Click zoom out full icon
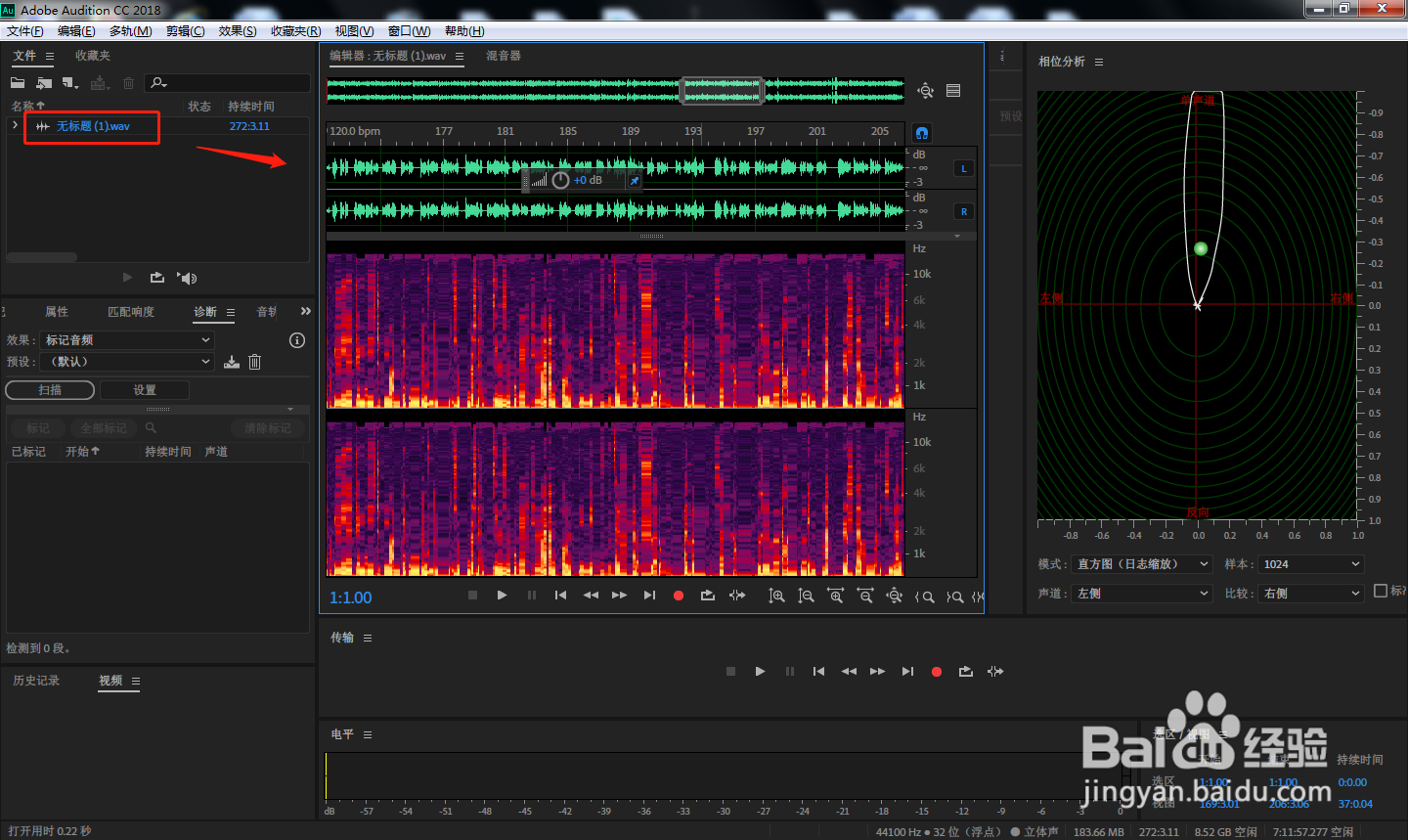The width and height of the screenshot is (1408, 840). [894, 596]
